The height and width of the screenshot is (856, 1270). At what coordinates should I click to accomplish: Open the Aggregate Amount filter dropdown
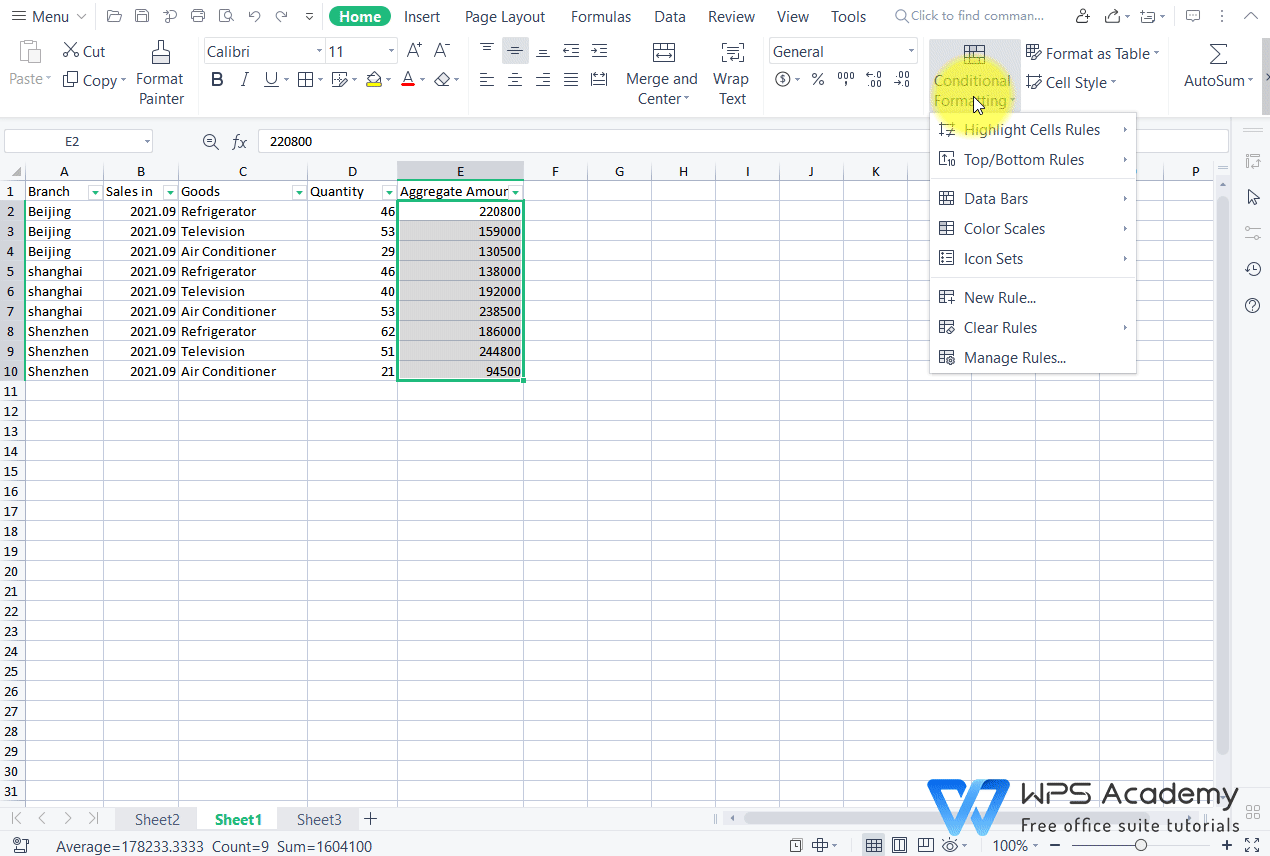516,192
